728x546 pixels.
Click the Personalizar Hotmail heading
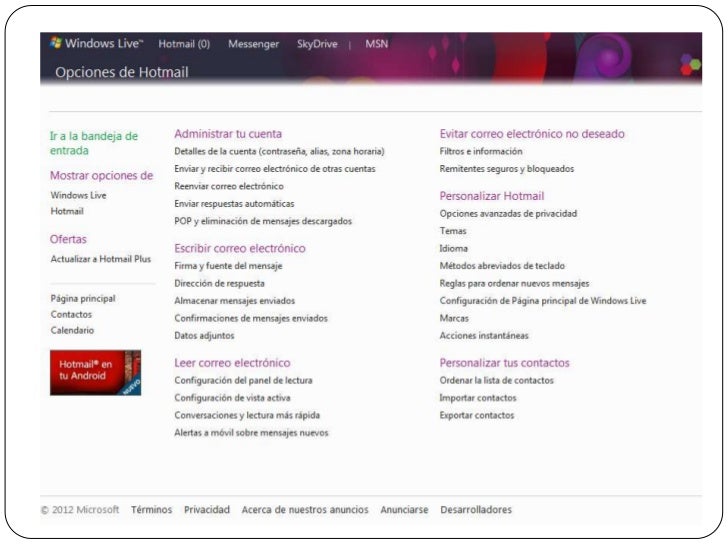pyautogui.click(x=492, y=196)
